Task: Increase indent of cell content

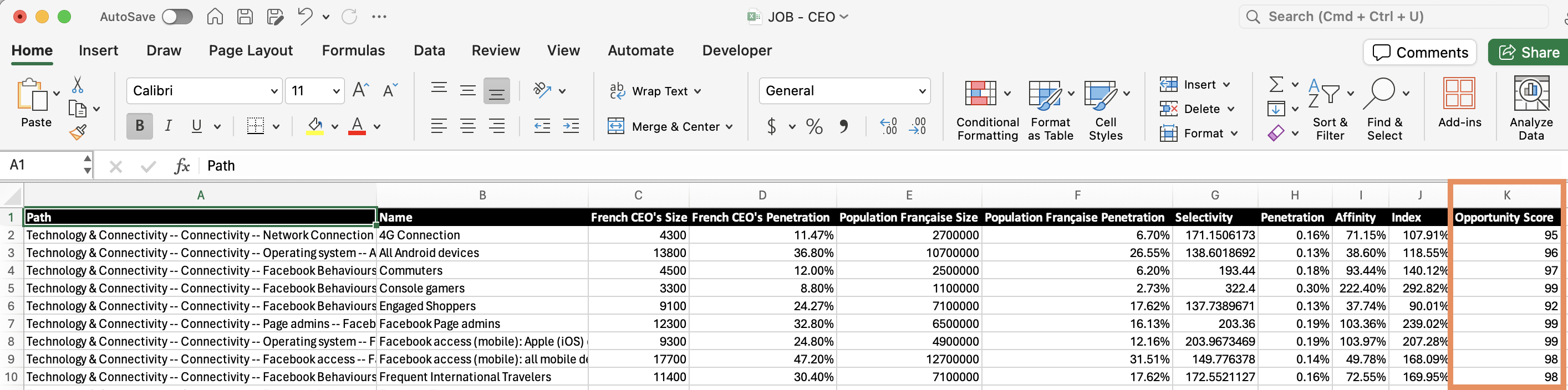Action: click(x=571, y=126)
